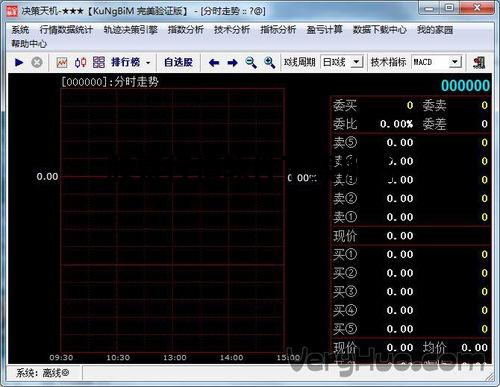The height and width of the screenshot is (387, 500).
Task: Click inside the 分时走势 chart grid
Action: 172,219
